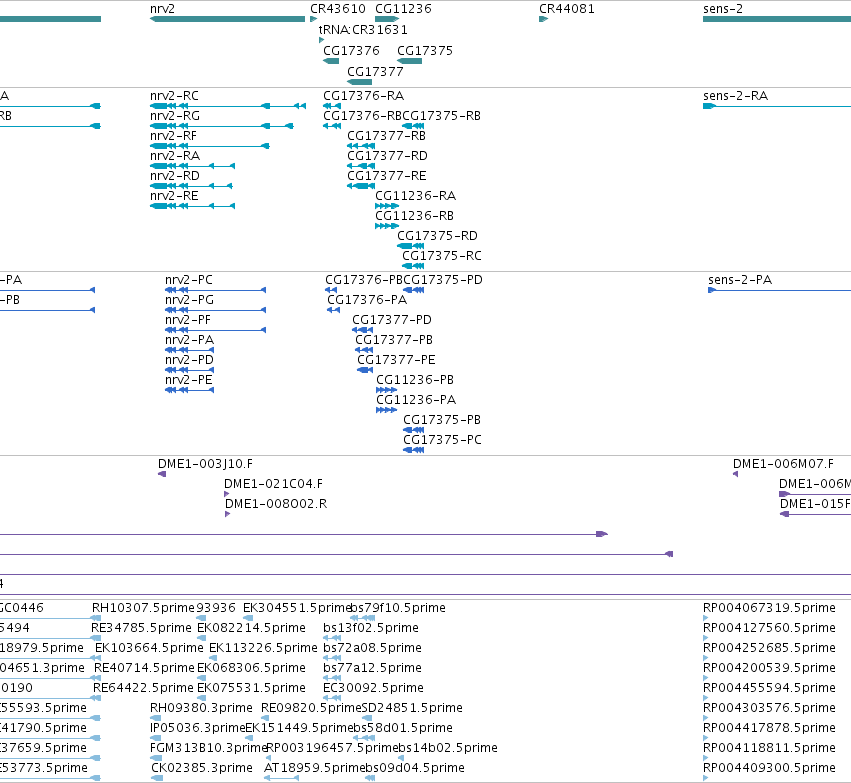Click EST RH10307.5prime
Screen dimensions: 851x783
pos(143,608)
